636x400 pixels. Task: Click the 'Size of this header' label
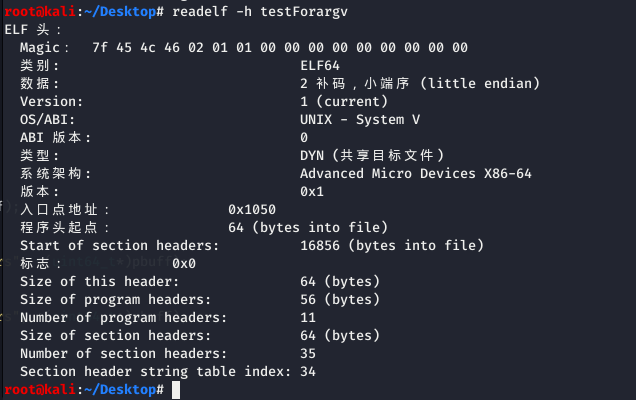coord(99,281)
